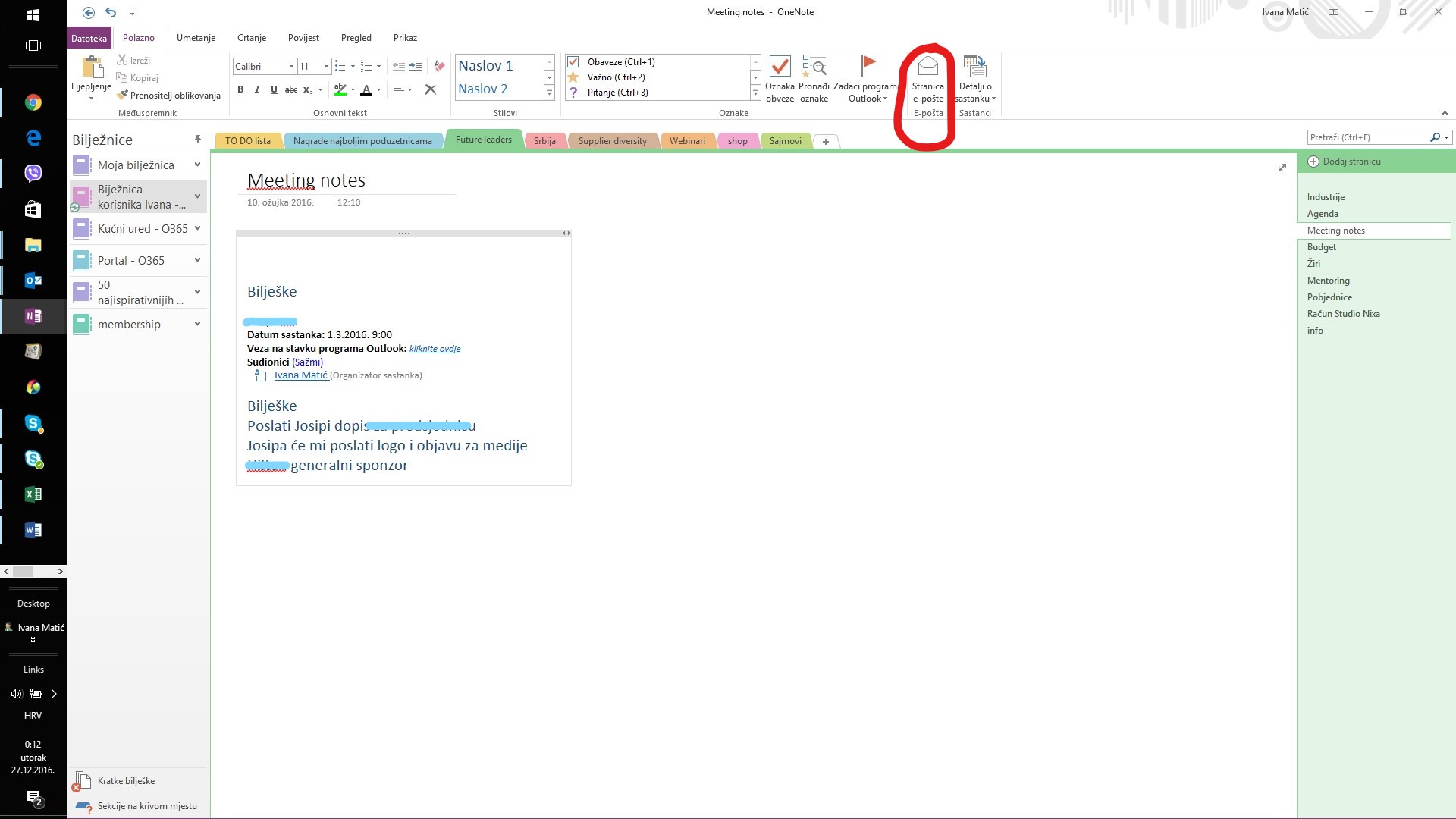The width and height of the screenshot is (1456, 819).
Task: Click Izreži cut icon
Action: tap(122, 60)
